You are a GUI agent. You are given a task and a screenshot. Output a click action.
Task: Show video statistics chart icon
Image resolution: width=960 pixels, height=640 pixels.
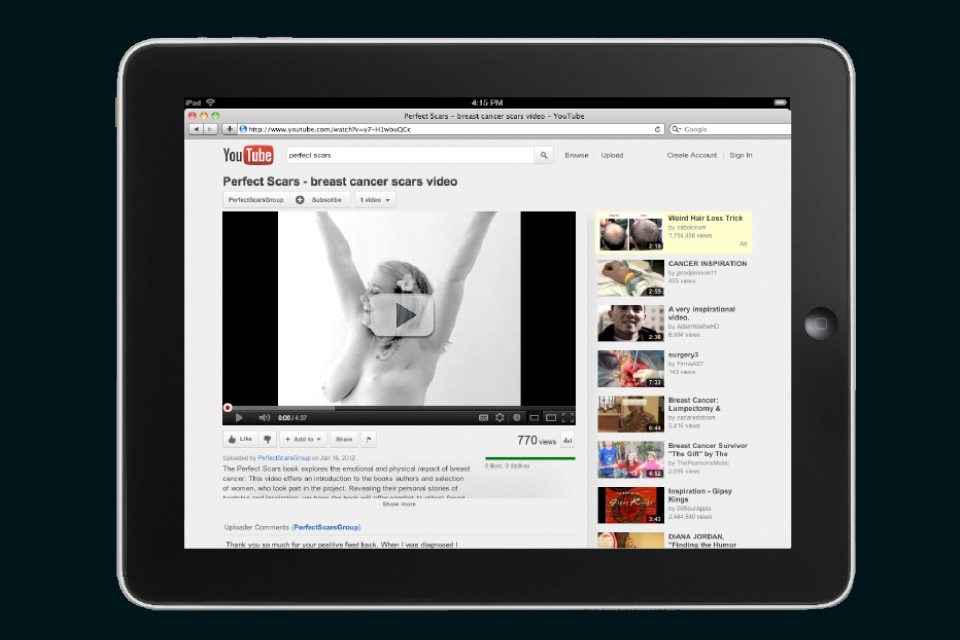(568, 440)
